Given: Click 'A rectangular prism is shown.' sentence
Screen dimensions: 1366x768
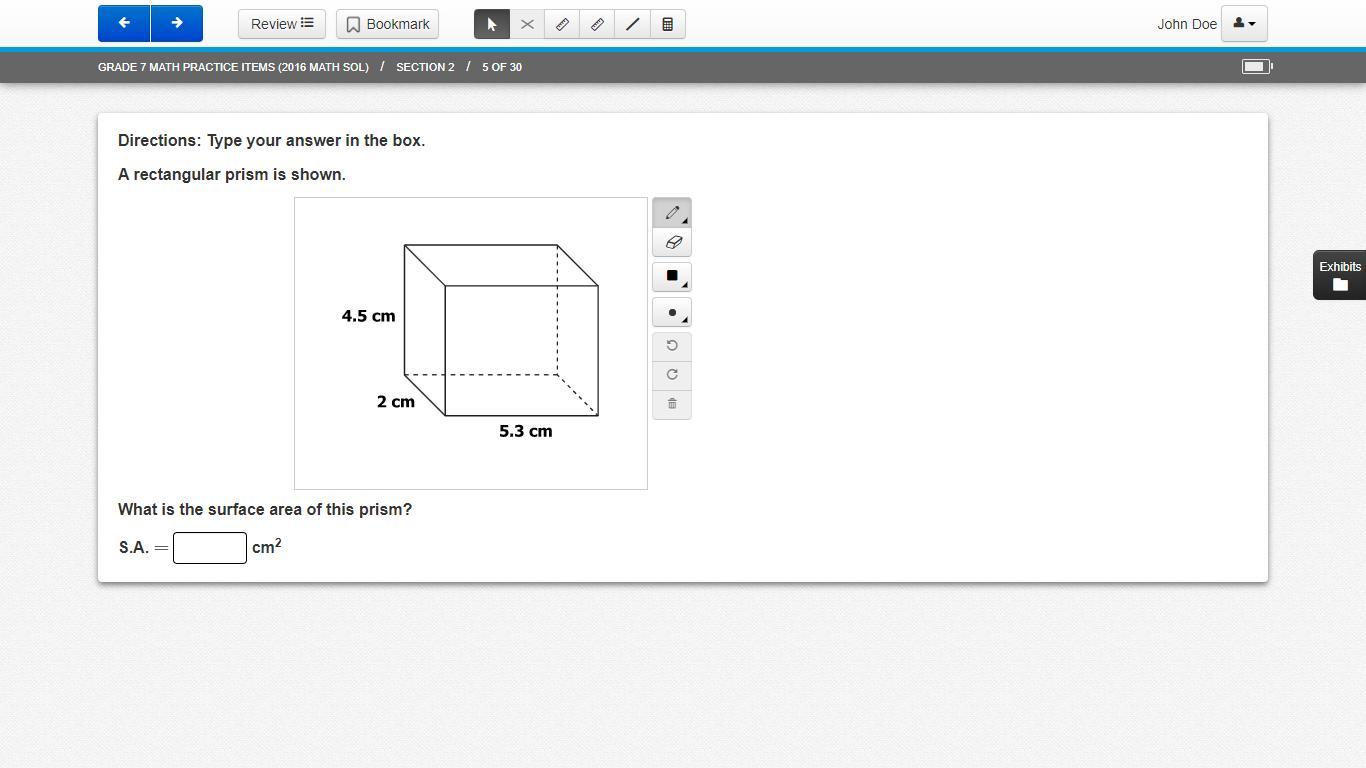Looking at the screenshot, I should click(x=232, y=175).
